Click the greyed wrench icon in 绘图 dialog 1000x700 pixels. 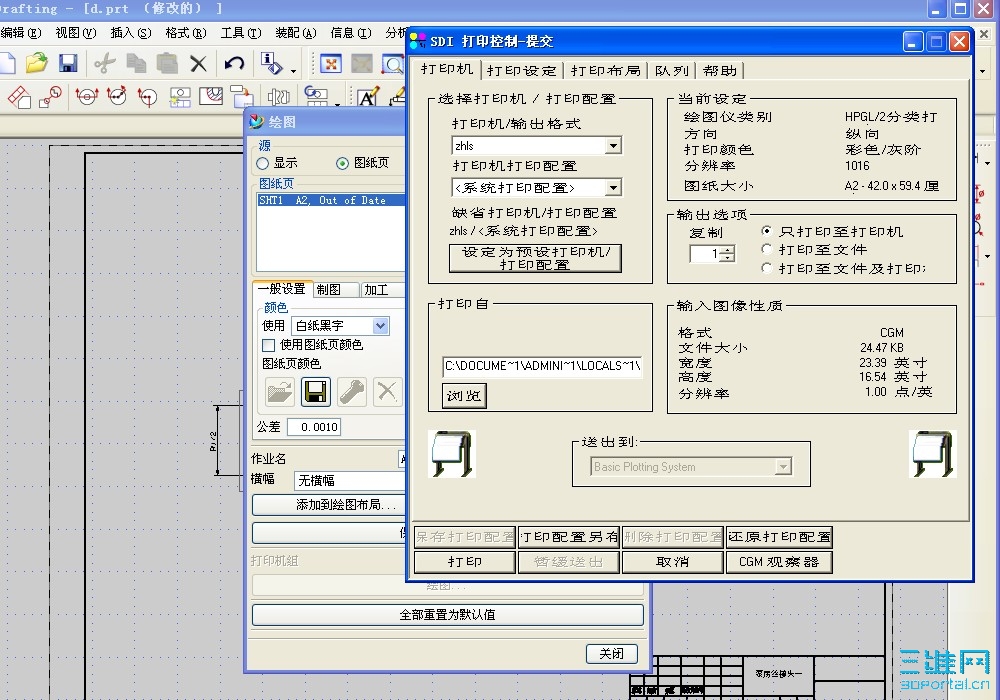(351, 391)
